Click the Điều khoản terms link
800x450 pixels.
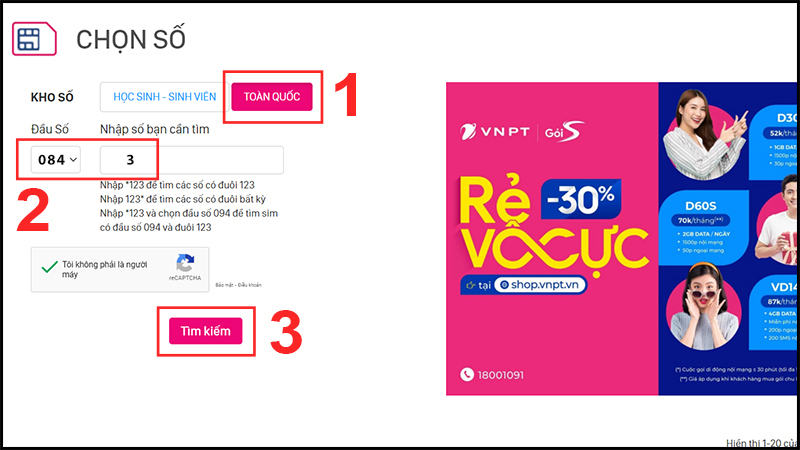[x=249, y=285]
